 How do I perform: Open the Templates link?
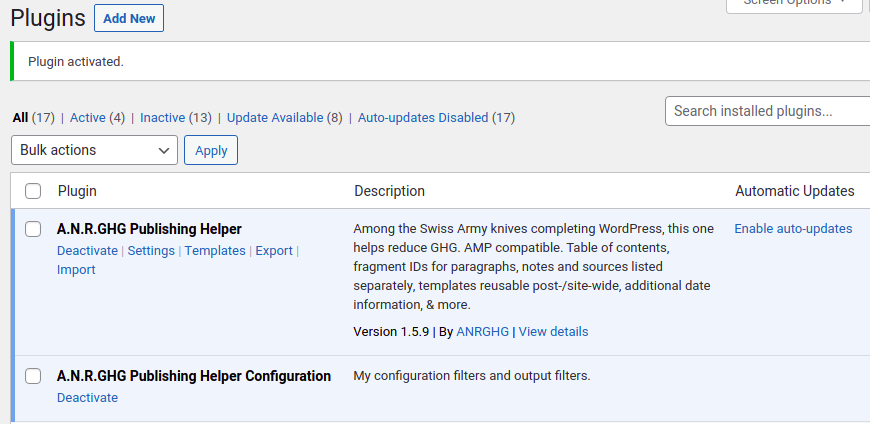click(215, 251)
